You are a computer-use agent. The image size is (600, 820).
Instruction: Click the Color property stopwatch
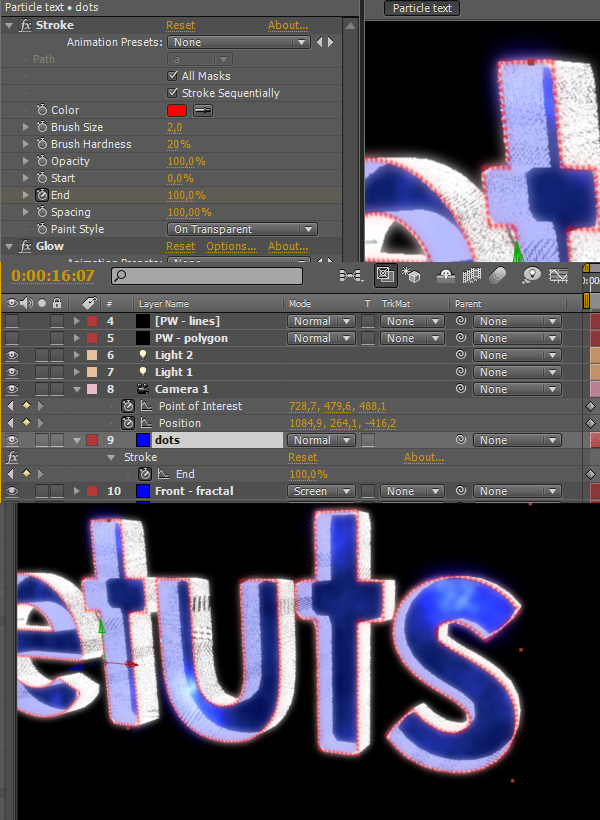(x=42, y=110)
